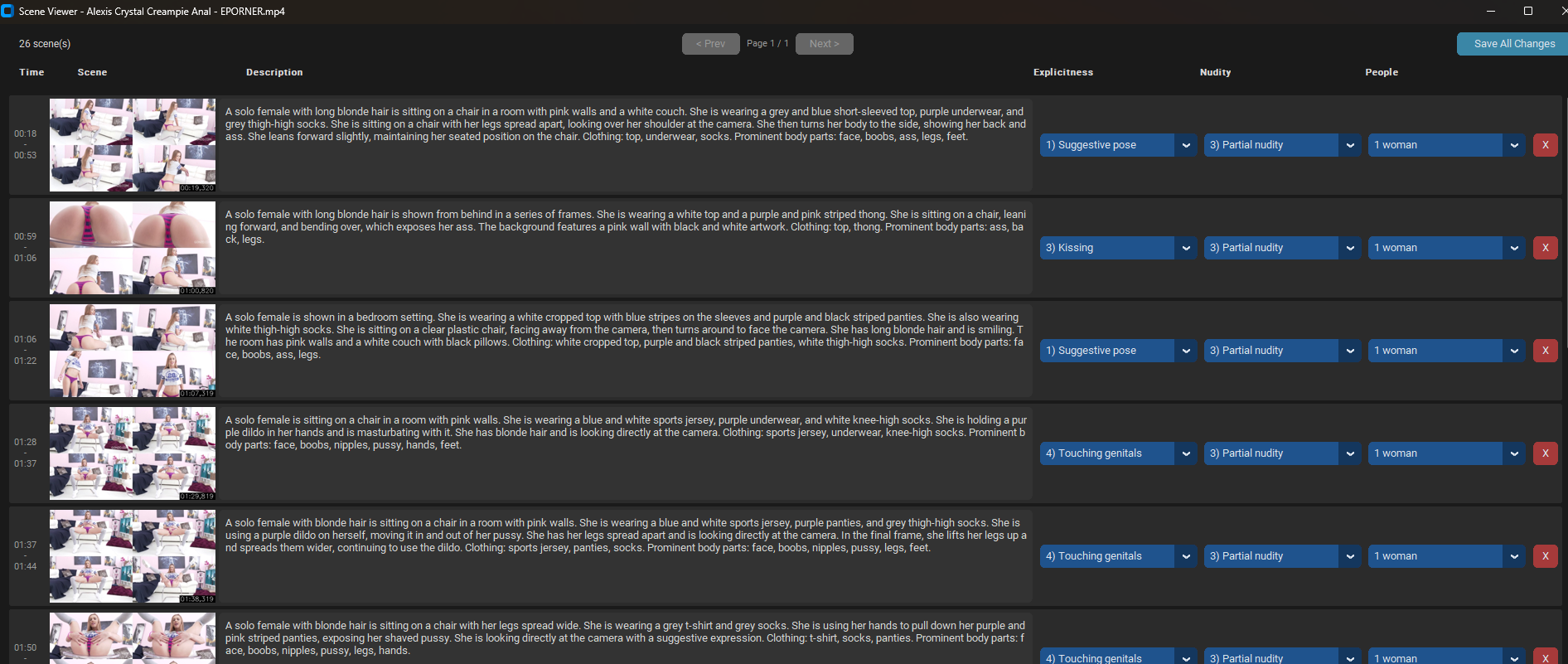Open the People dropdown for the 00:18 scene
1568x664 pixels.
[1446, 145]
